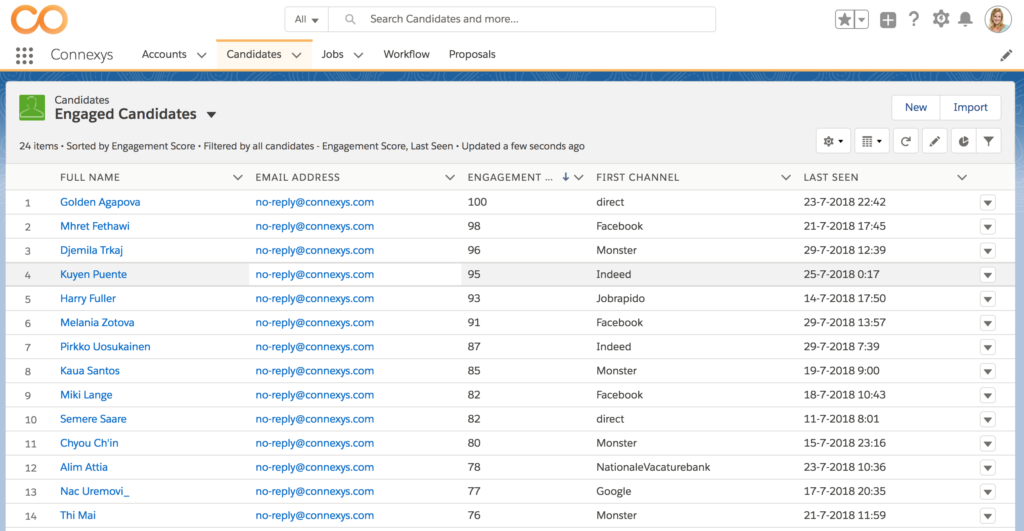Click the global create plus icon
The image size is (1024, 531).
[888, 20]
